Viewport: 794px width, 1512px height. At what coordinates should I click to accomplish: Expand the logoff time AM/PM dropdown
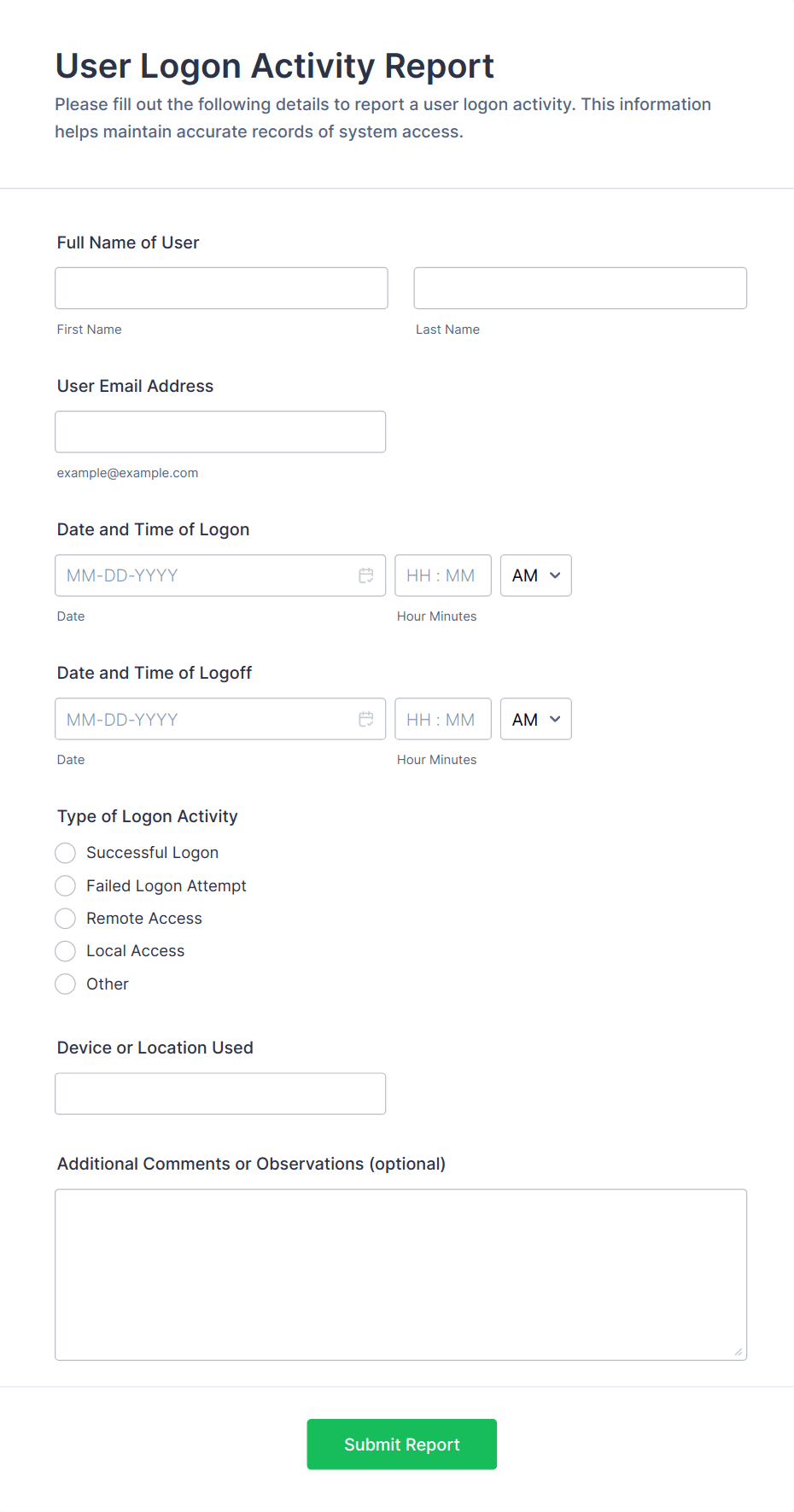pyautogui.click(x=535, y=719)
